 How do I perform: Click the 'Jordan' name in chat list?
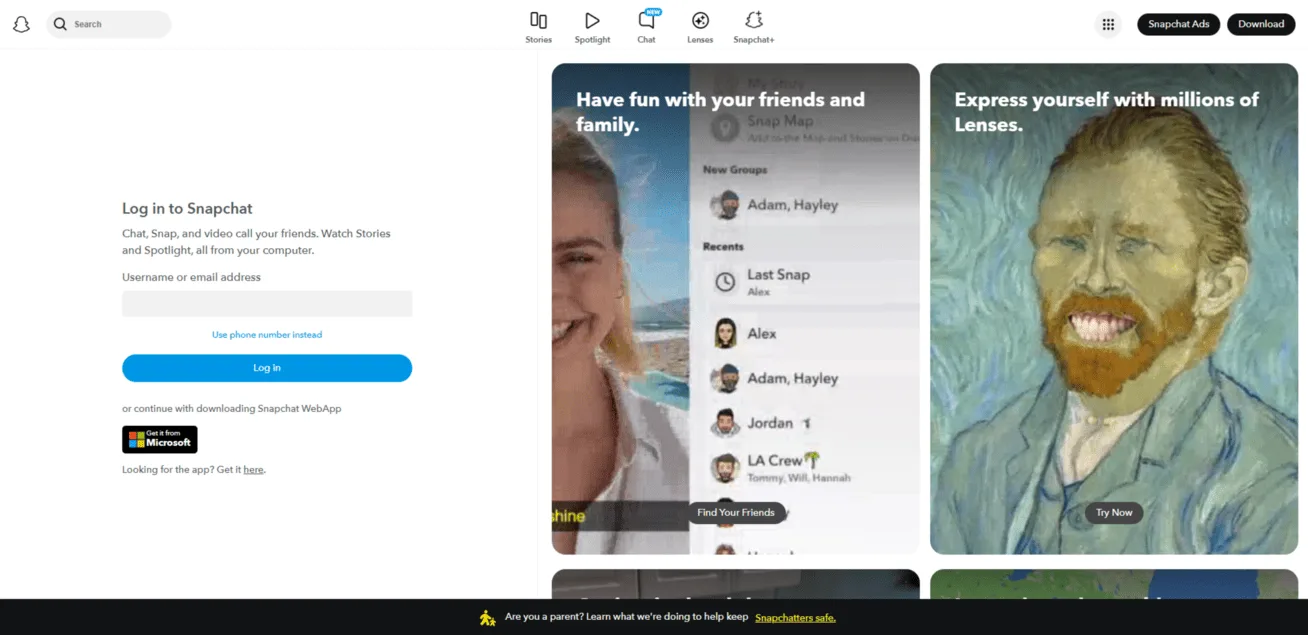(770, 423)
